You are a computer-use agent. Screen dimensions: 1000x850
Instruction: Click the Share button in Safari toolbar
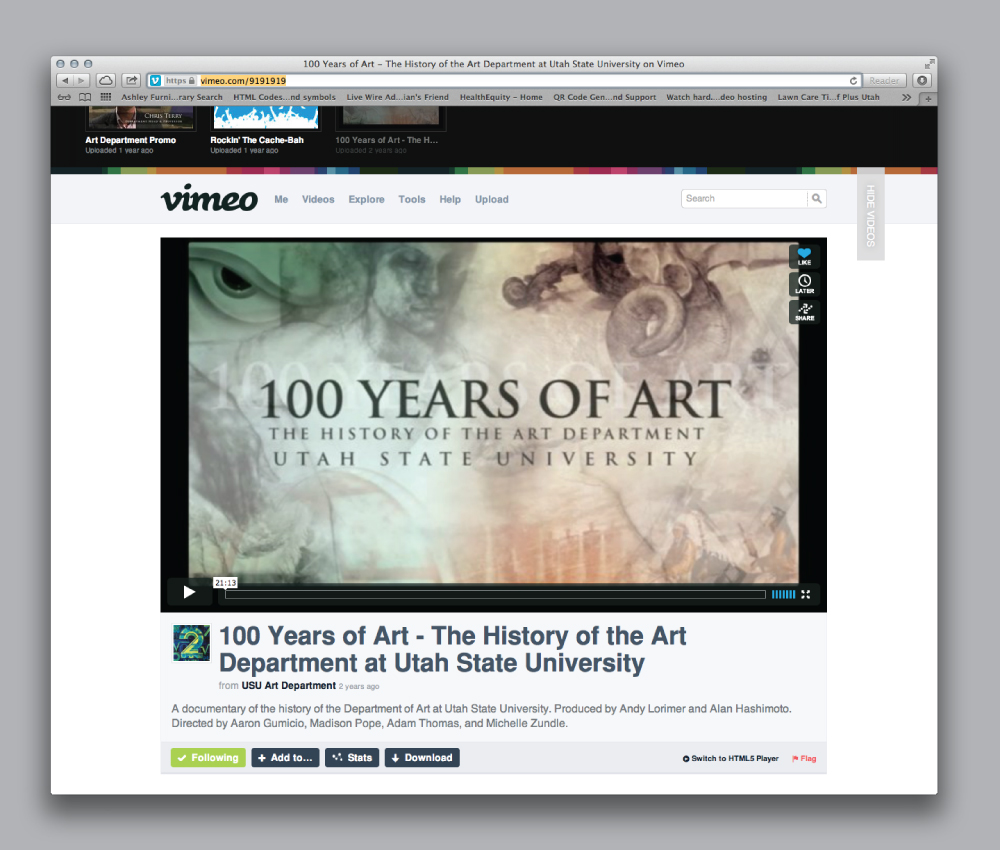pyautogui.click(x=131, y=80)
